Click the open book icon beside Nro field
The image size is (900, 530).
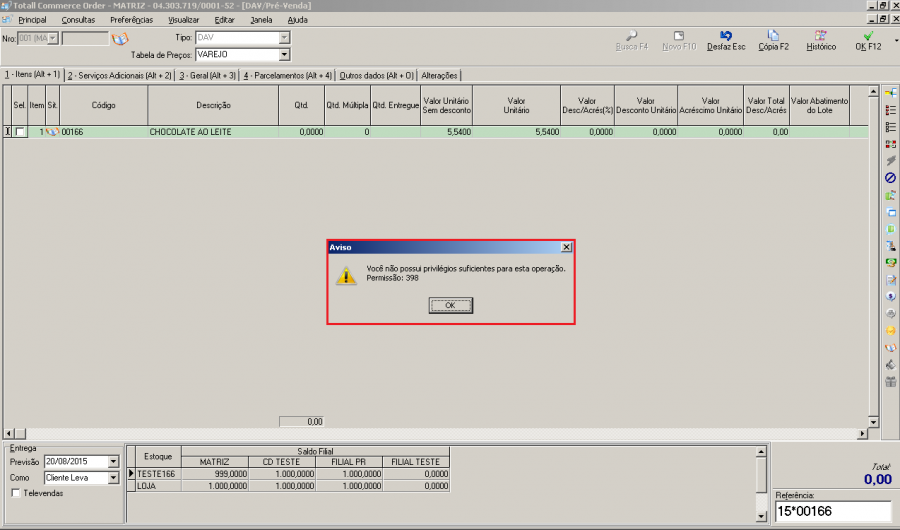point(120,38)
